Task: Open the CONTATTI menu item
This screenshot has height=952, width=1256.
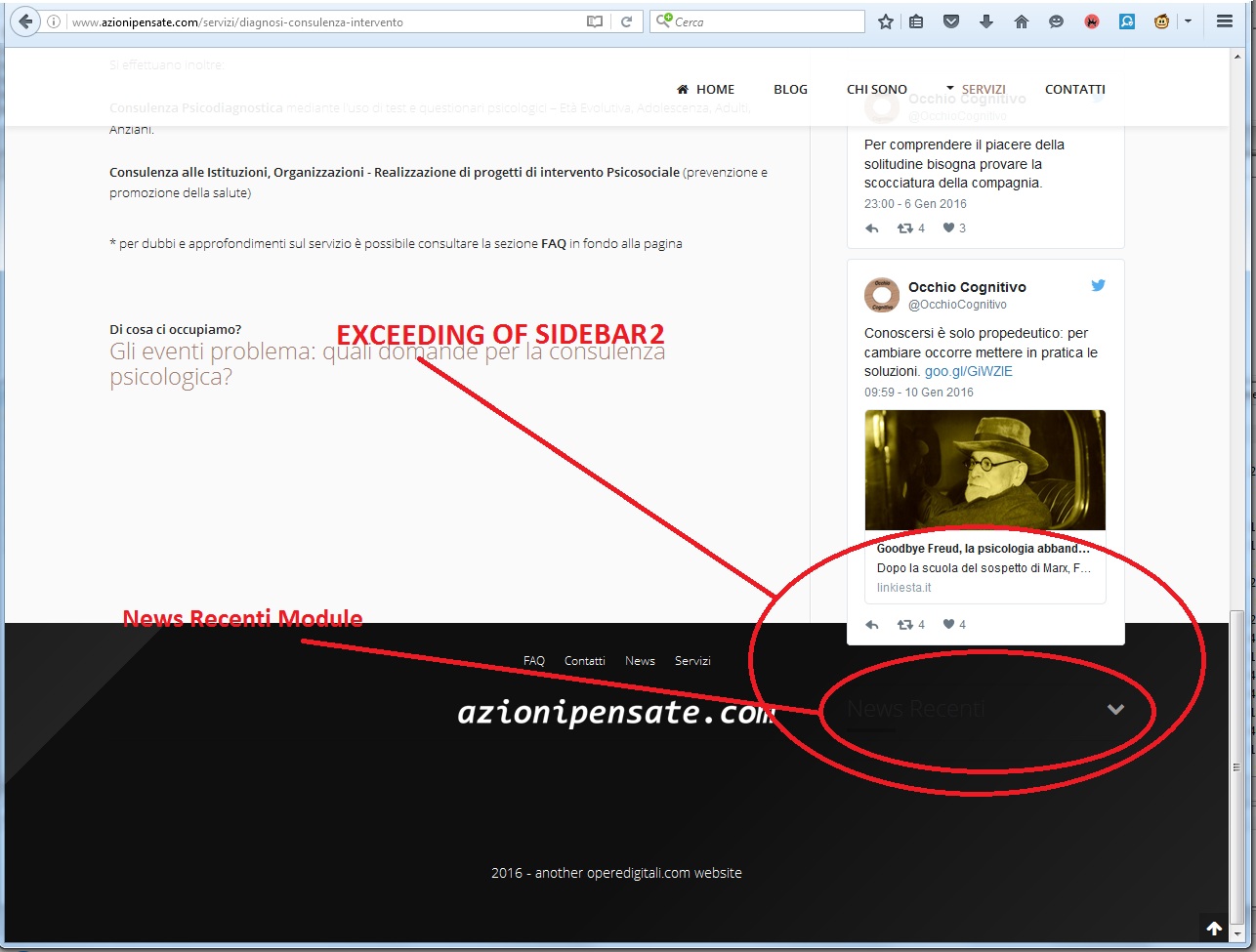Action: pyautogui.click(x=1074, y=89)
